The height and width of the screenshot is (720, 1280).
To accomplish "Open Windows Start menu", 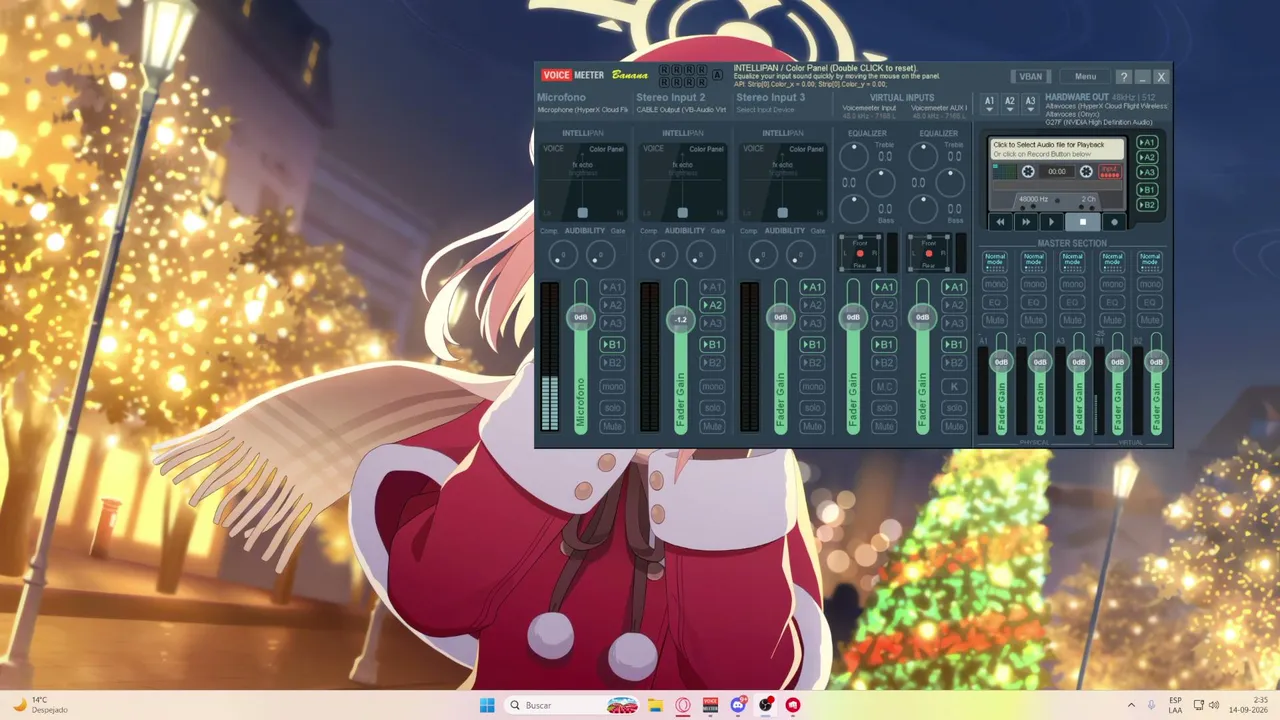I will point(487,705).
